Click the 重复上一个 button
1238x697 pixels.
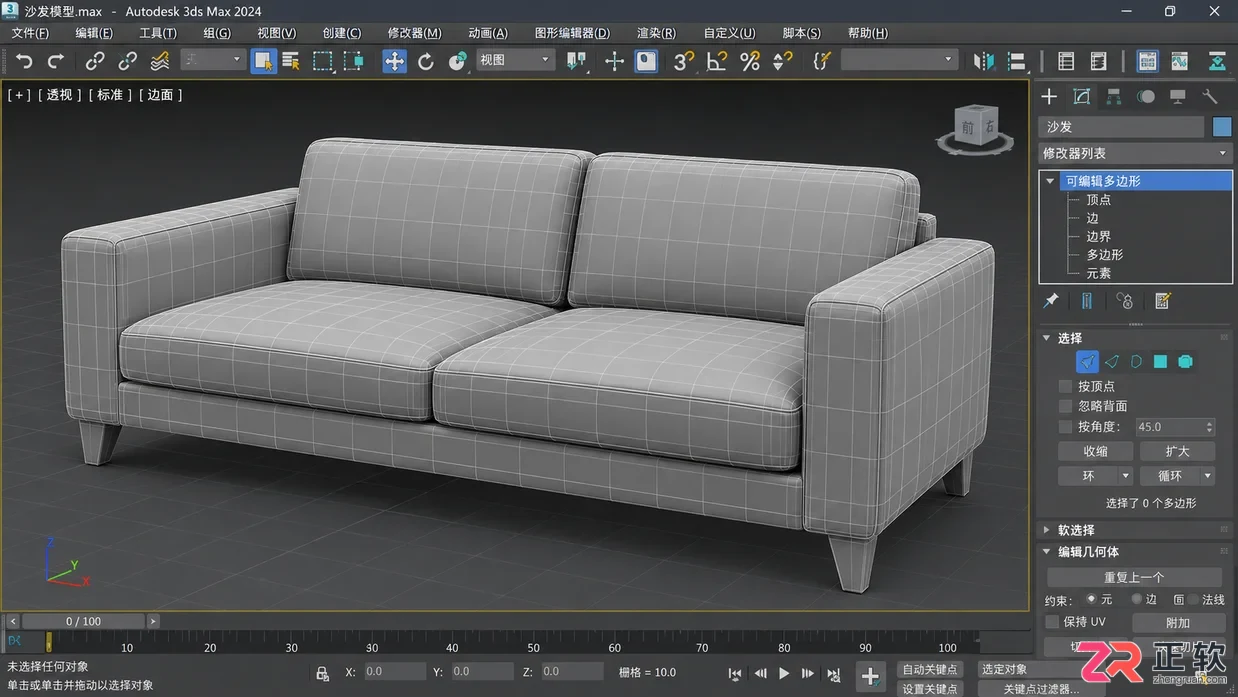point(1134,577)
